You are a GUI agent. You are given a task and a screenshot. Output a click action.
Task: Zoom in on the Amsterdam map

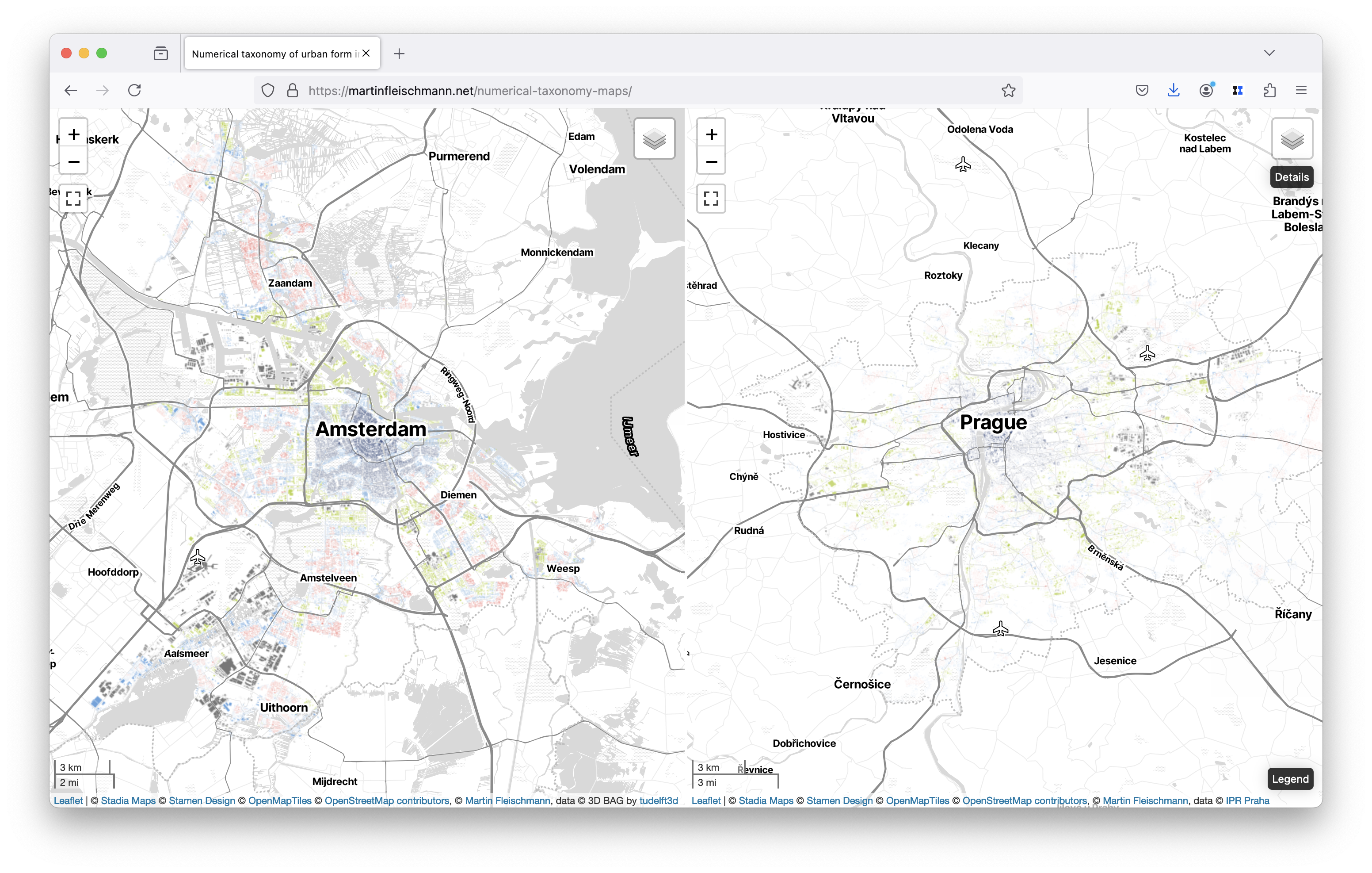tap(73, 134)
